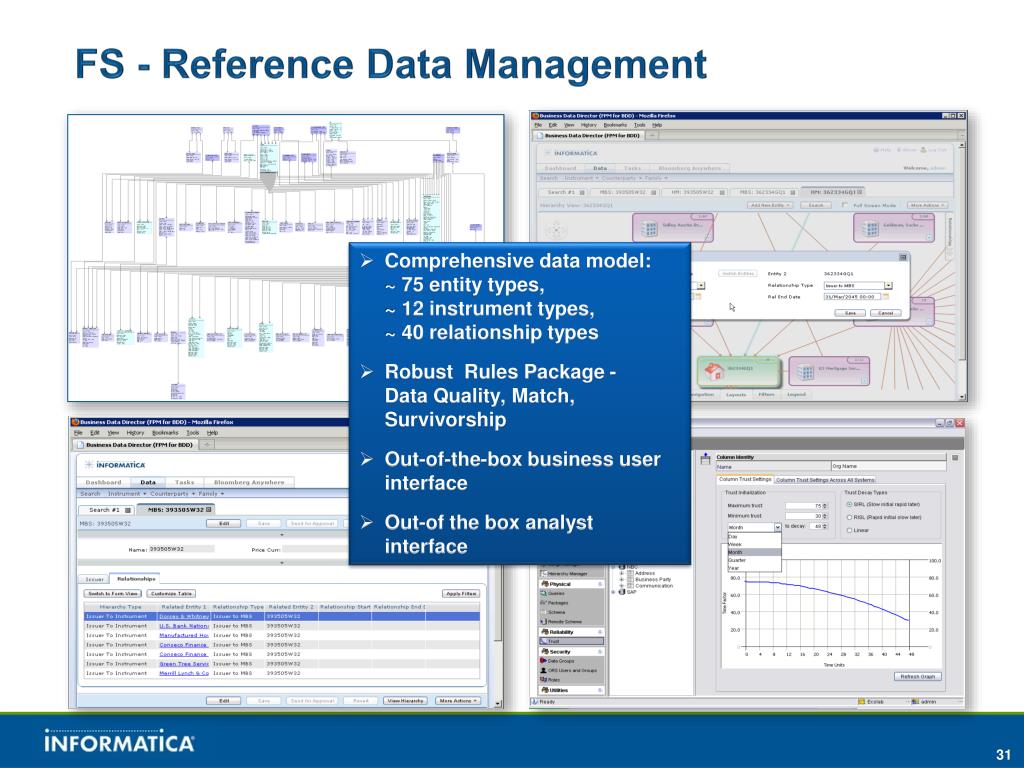
Task: Expand the Business Party tree node
Action: click(622, 579)
